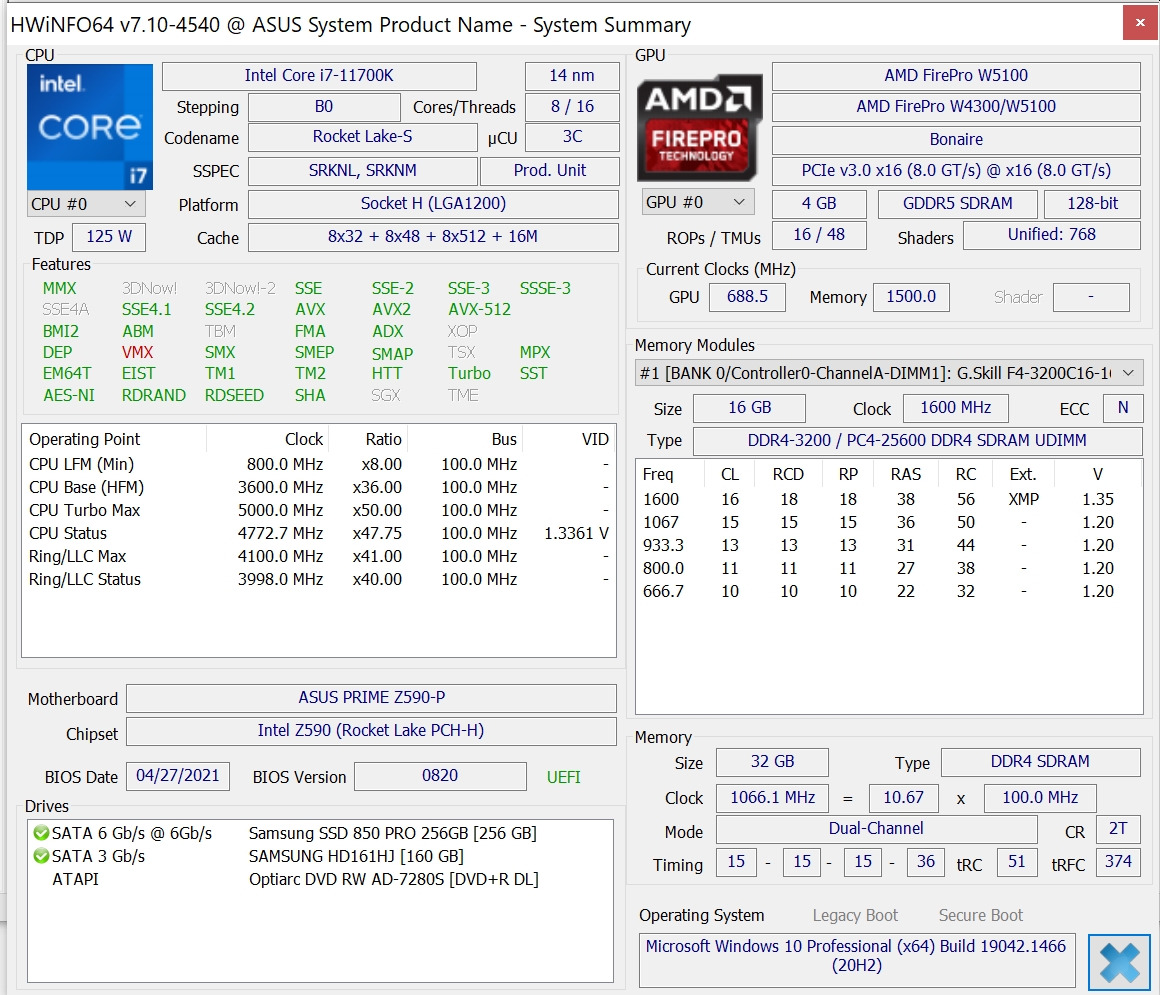Click the blue X button near Operating System
The width and height of the screenshot is (1160, 995).
tap(1119, 962)
